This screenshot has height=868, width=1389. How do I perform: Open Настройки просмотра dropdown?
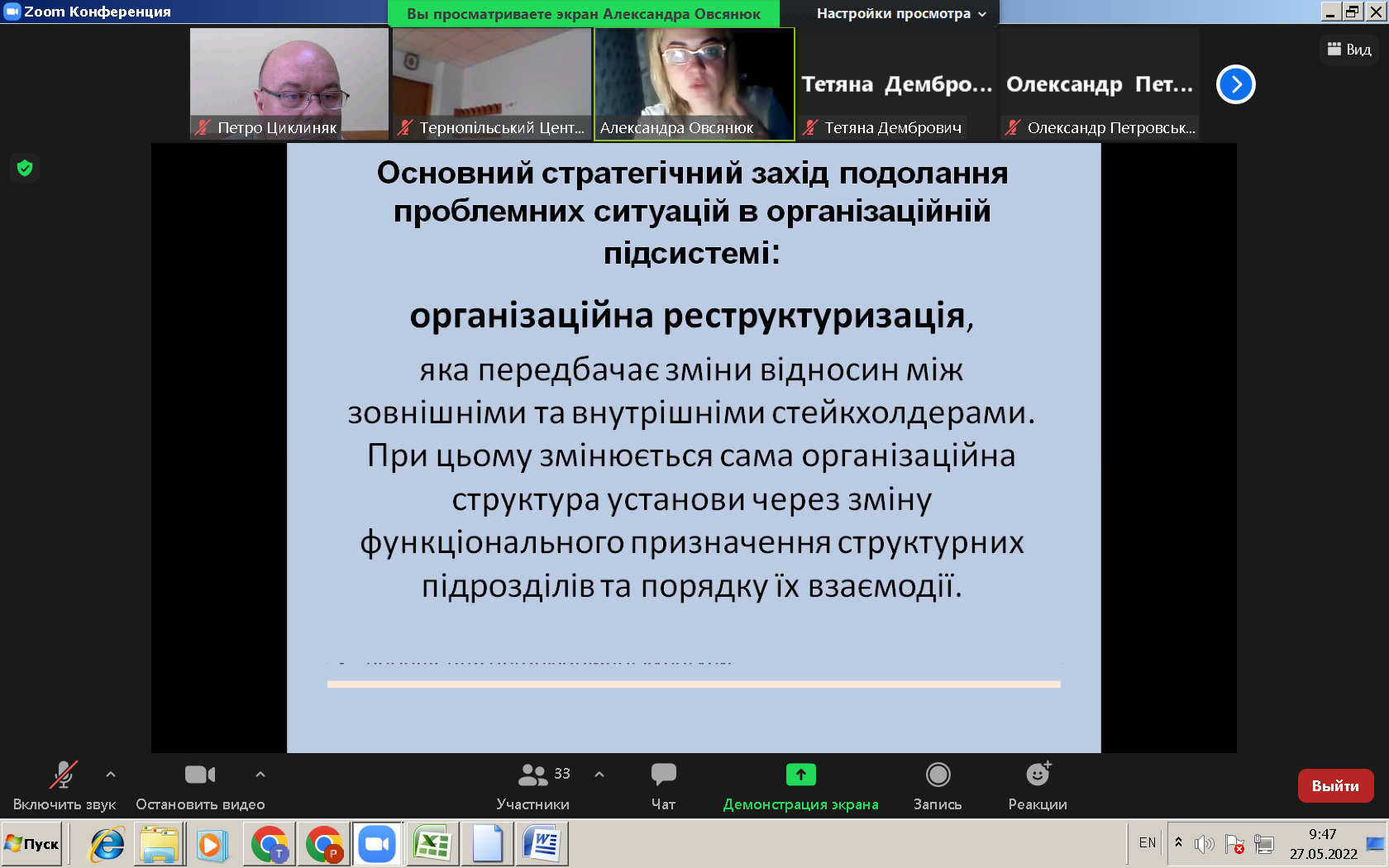tap(900, 13)
